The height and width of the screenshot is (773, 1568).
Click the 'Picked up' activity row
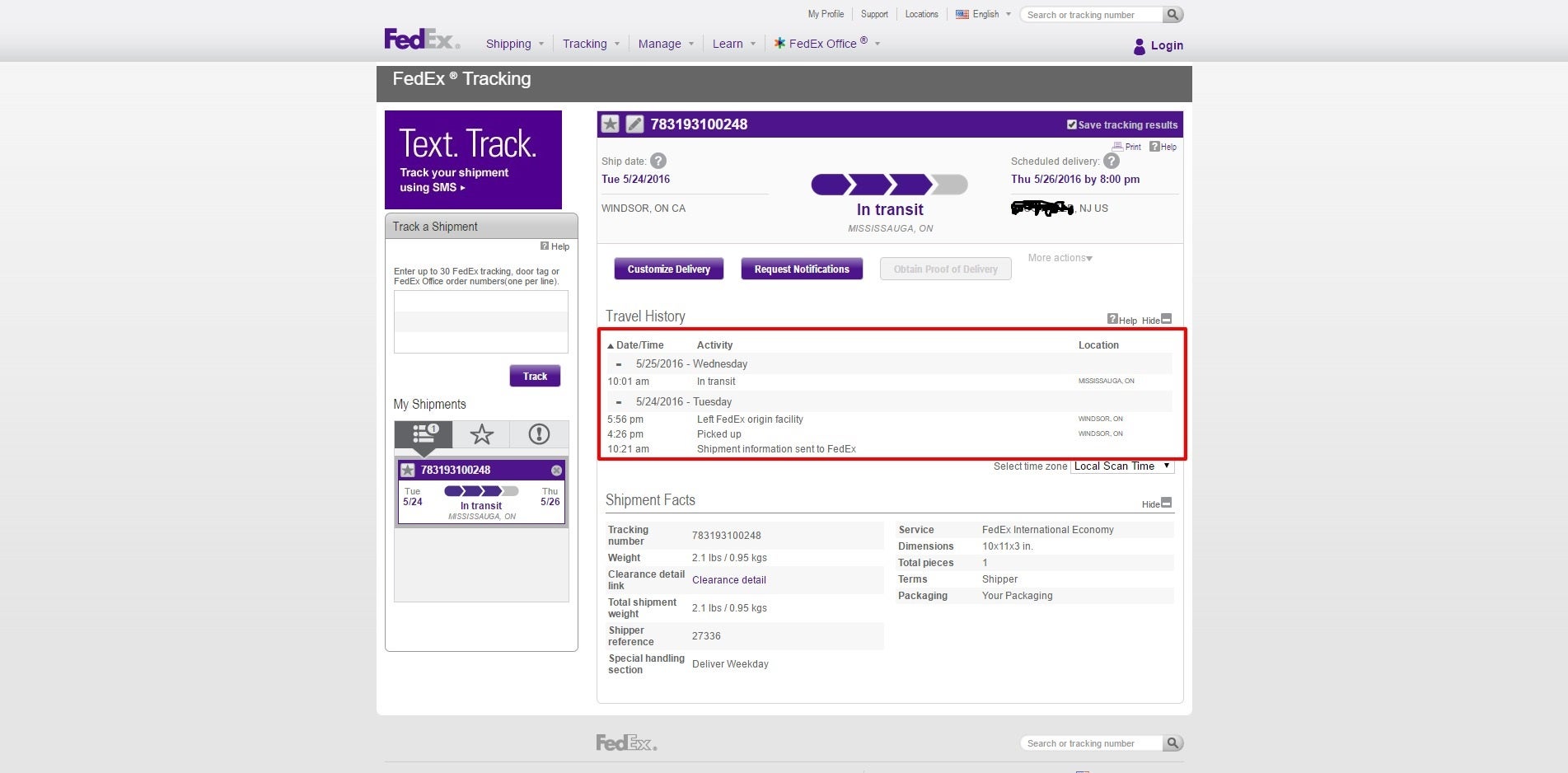click(890, 434)
